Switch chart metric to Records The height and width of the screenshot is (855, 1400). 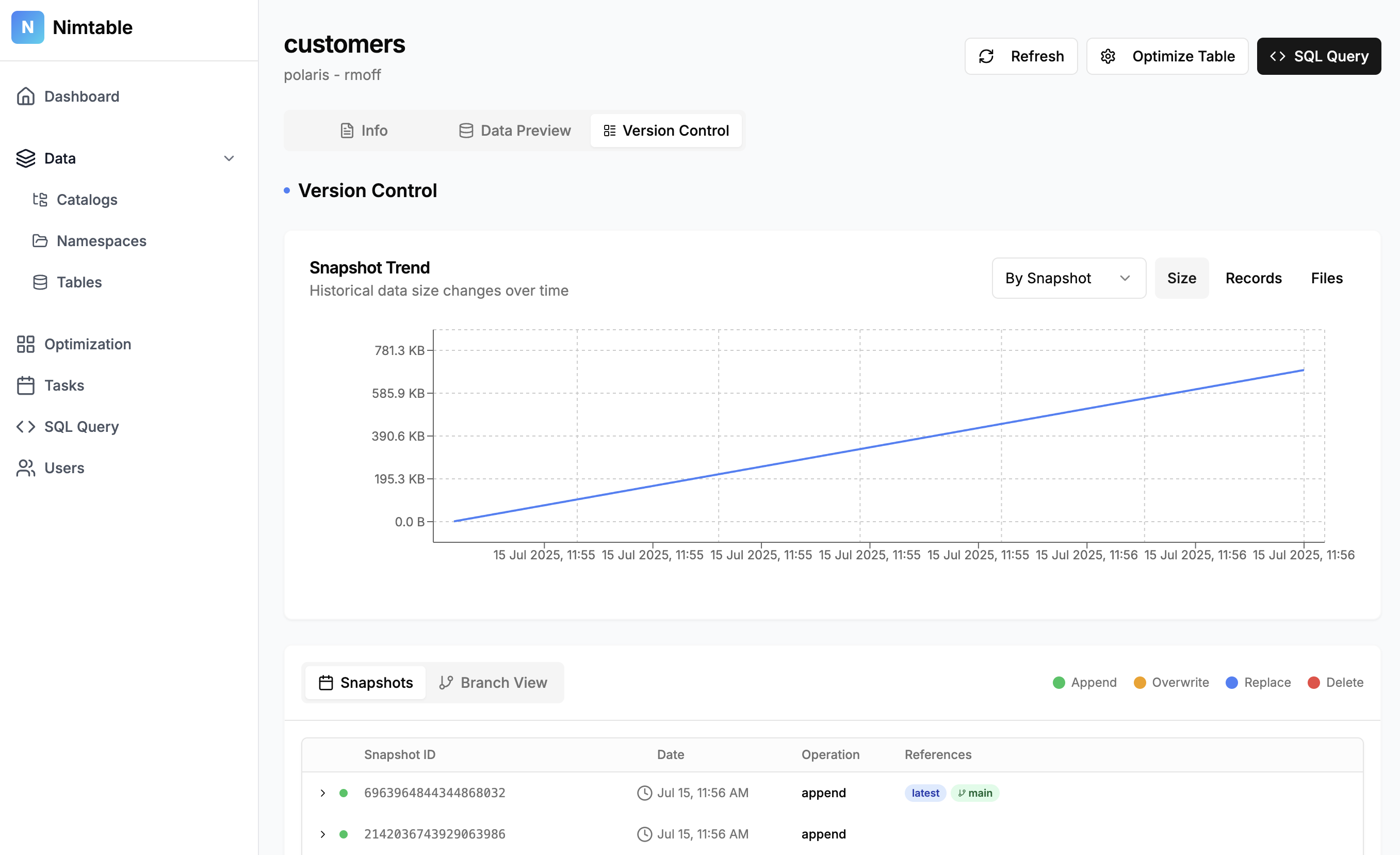point(1253,278)
